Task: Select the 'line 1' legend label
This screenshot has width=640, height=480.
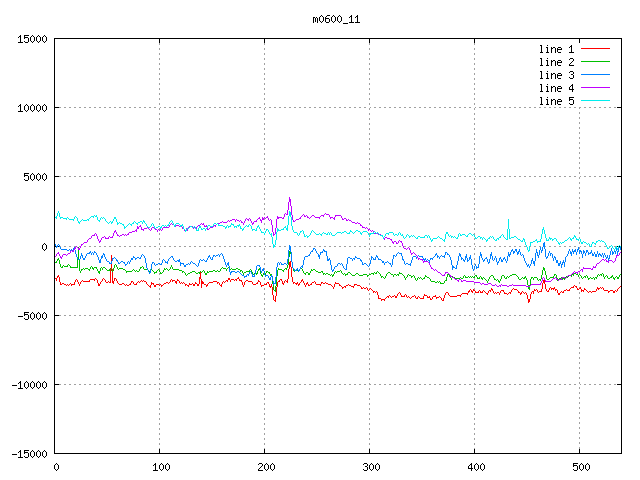Action: point(556,49)
